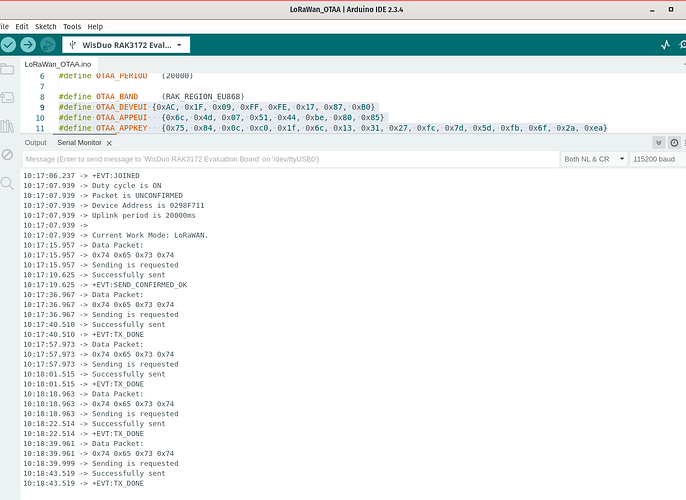This screenshot has width=686, height=500.
Task: Start debugging with the debugger toolbar icon
Action: [x=48, y=45]
